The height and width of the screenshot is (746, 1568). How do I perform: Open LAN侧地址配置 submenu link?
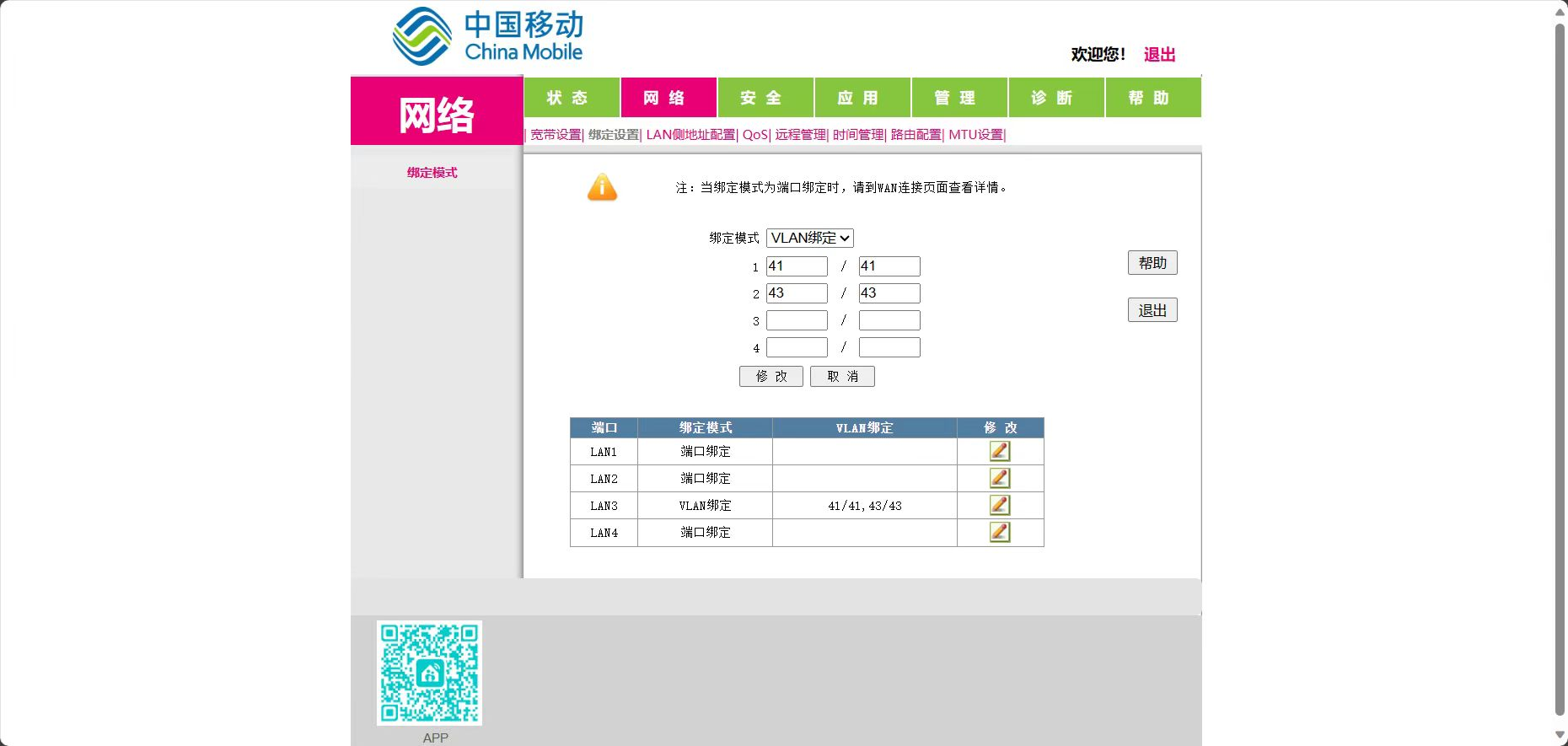click(x=690, y=135)
